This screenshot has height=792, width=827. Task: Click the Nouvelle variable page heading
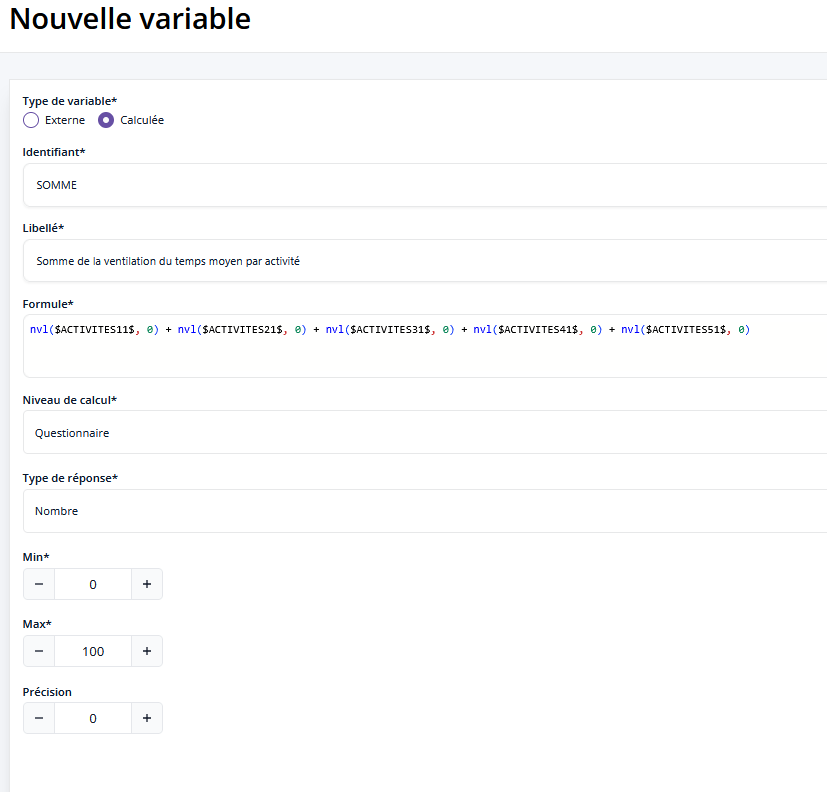pos(130,19)
